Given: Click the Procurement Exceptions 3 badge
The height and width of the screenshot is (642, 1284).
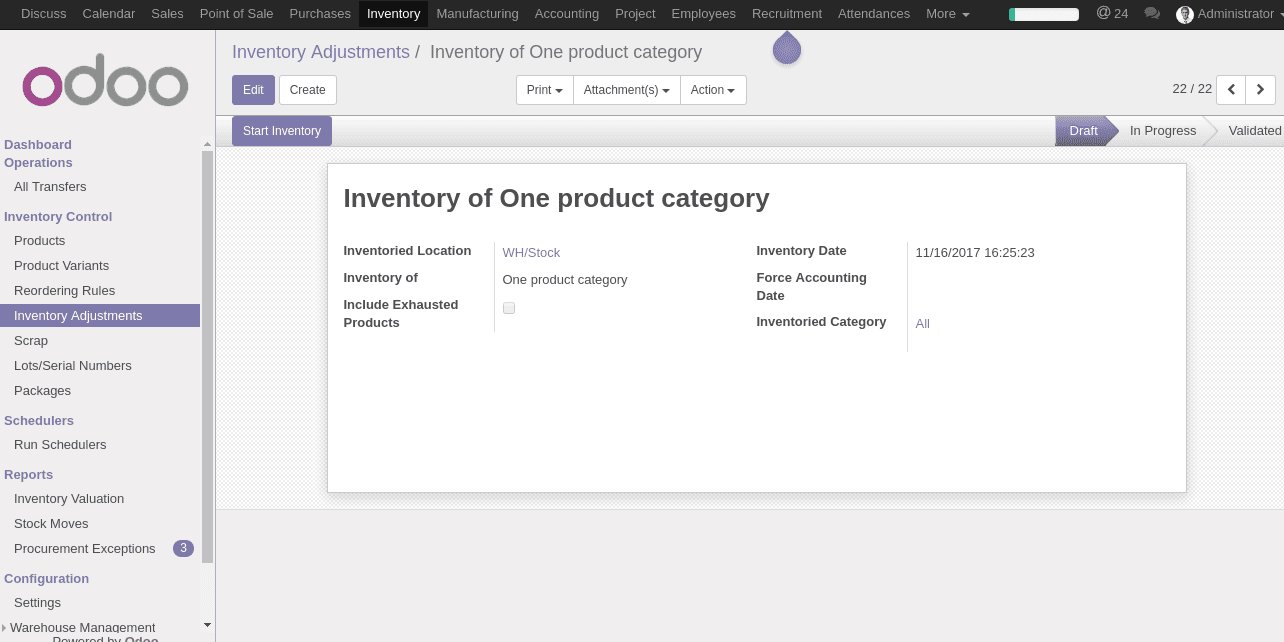Looking at the screenshot, I should click(x=183, y=548).
